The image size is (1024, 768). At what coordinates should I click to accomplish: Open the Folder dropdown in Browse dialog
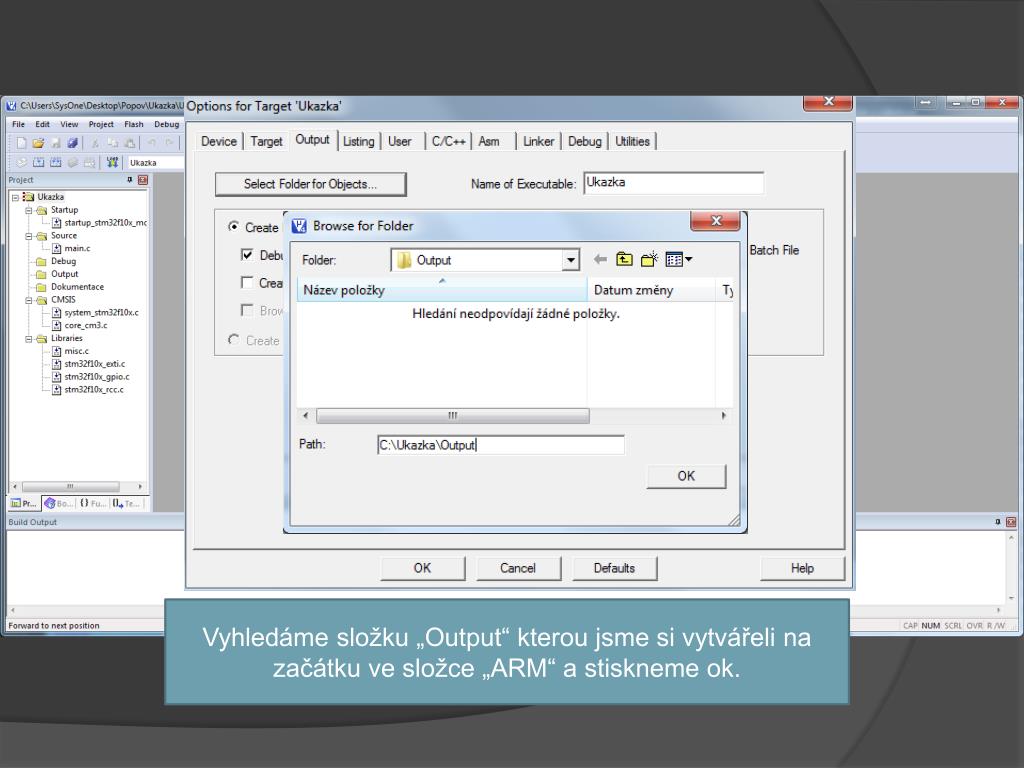click(x=571, y=260)
